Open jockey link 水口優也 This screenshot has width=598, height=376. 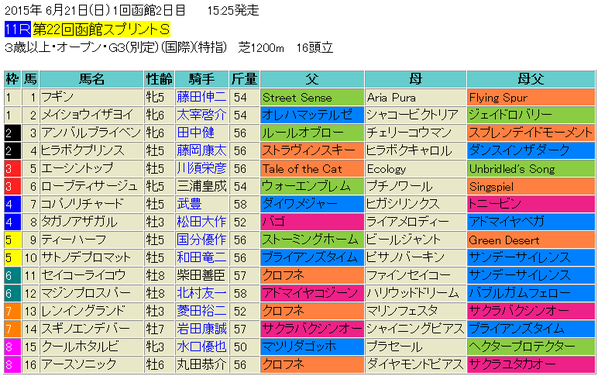pyautogui.click(x=201, y=347)
